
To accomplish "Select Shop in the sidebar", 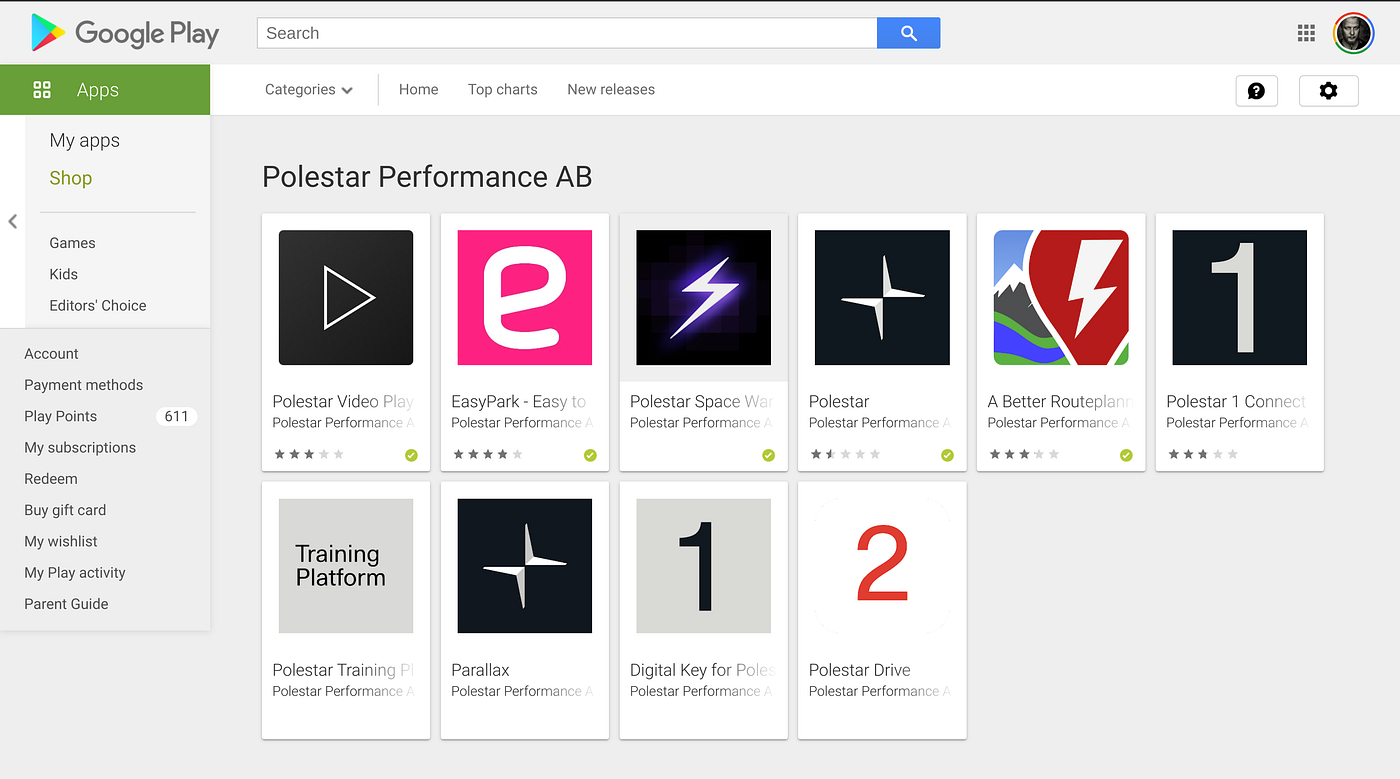I will [x=71, y=178].
